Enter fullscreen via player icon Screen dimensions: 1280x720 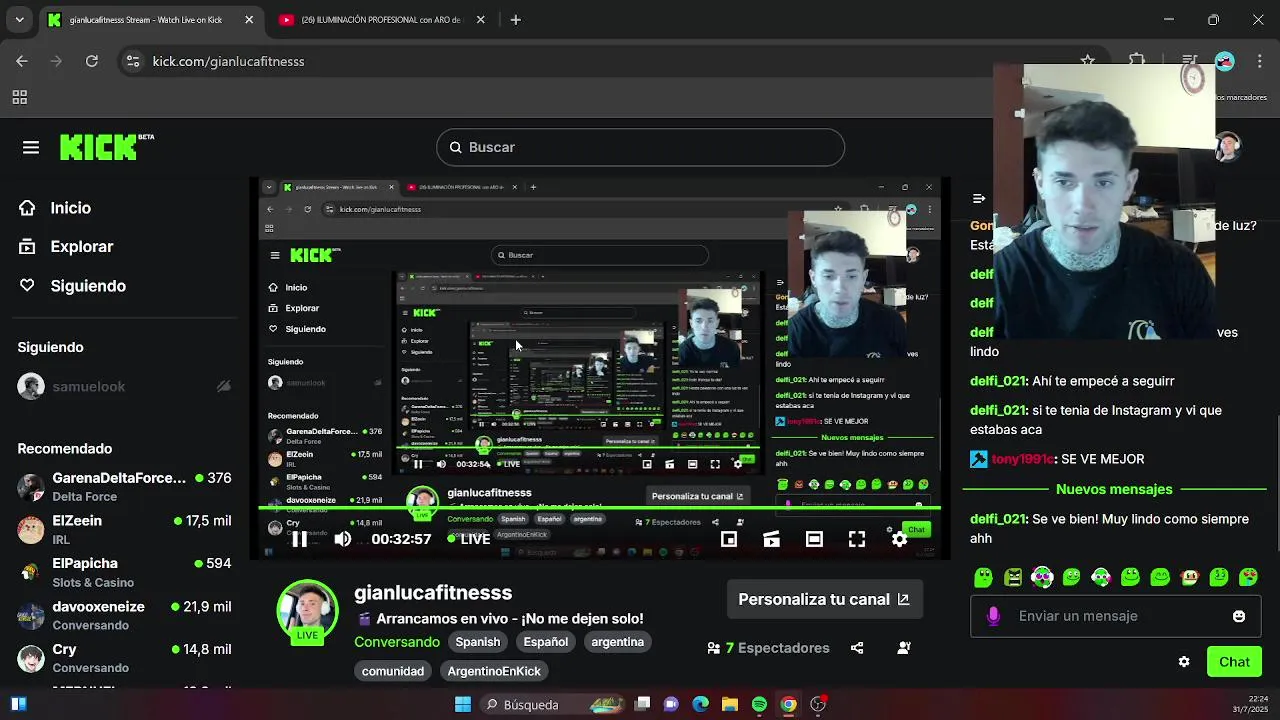point(857,539)
